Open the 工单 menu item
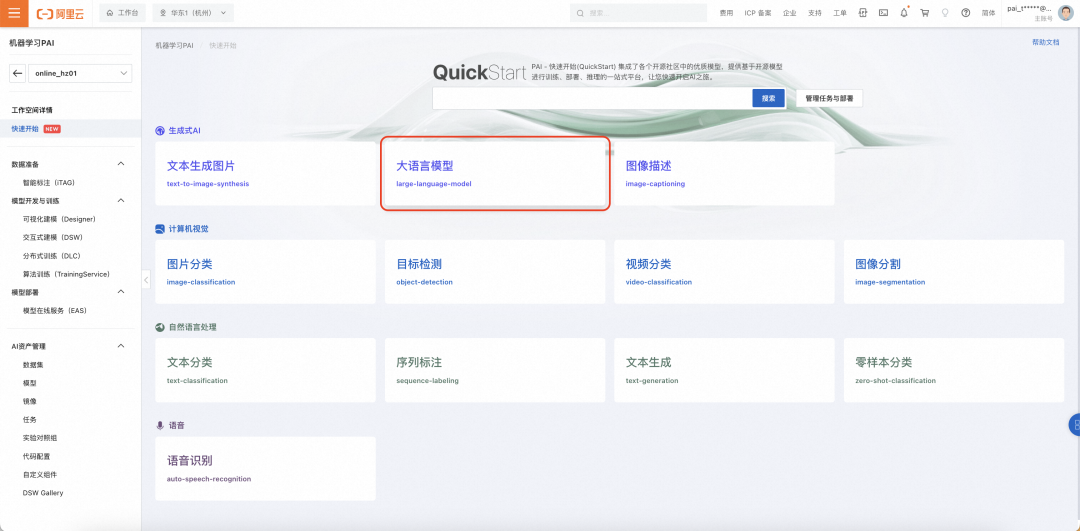The width and height of the screenshot is (1080, 531). [840, 13]
